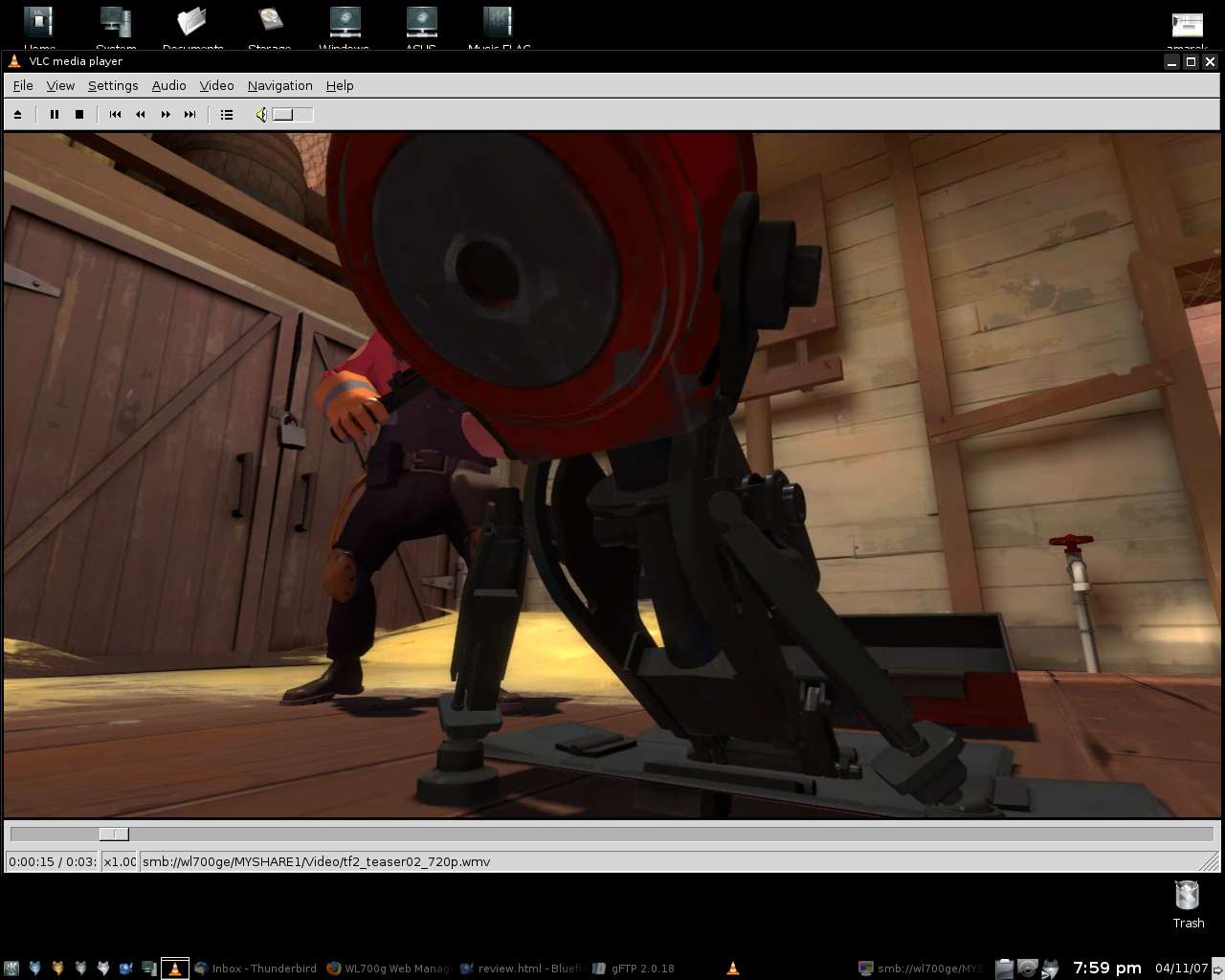1225x980 pixels.
Task: Click the video seek bar handle
Action: coord(114,835)
